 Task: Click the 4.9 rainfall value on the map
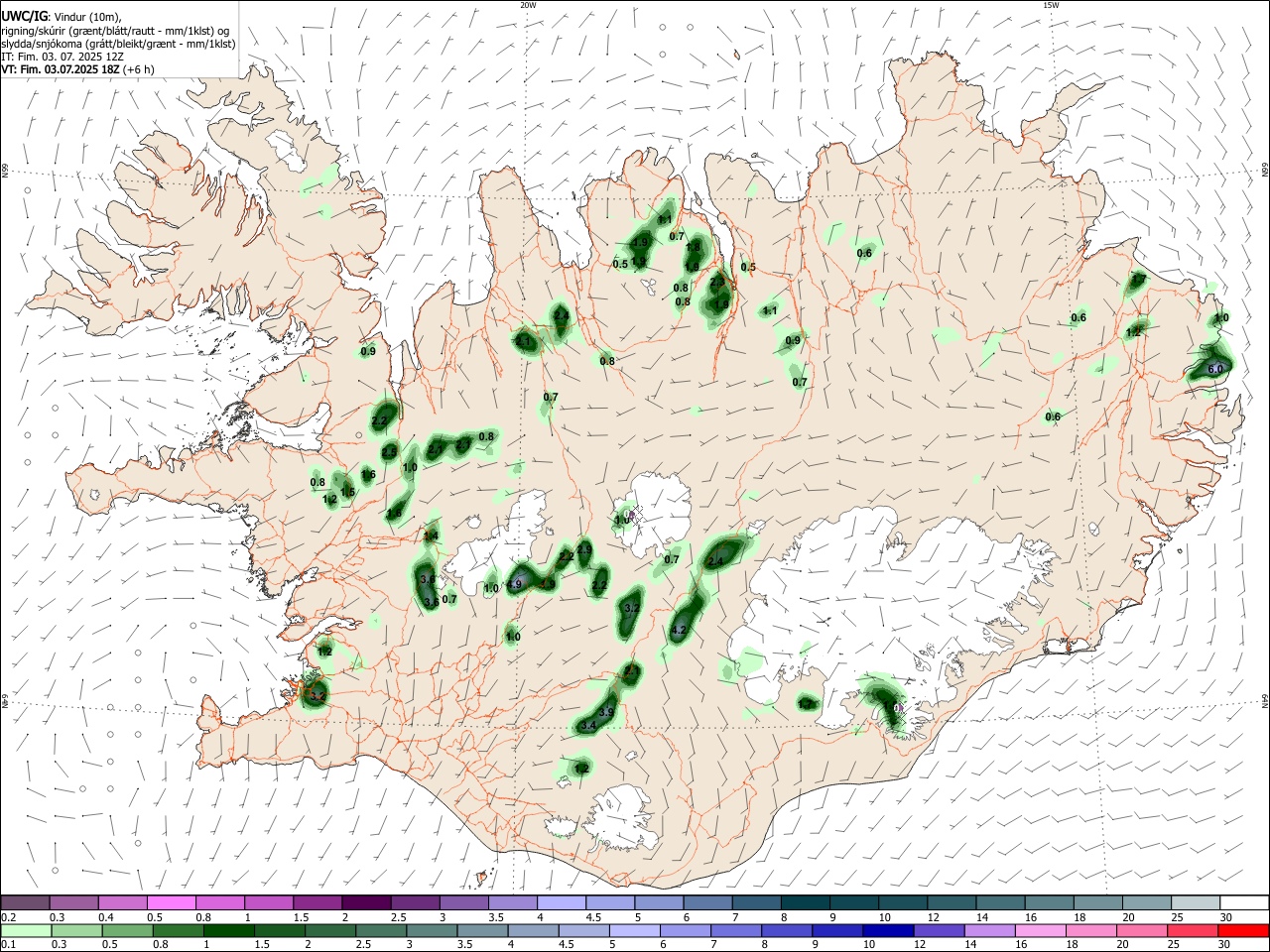coord(514,585)
